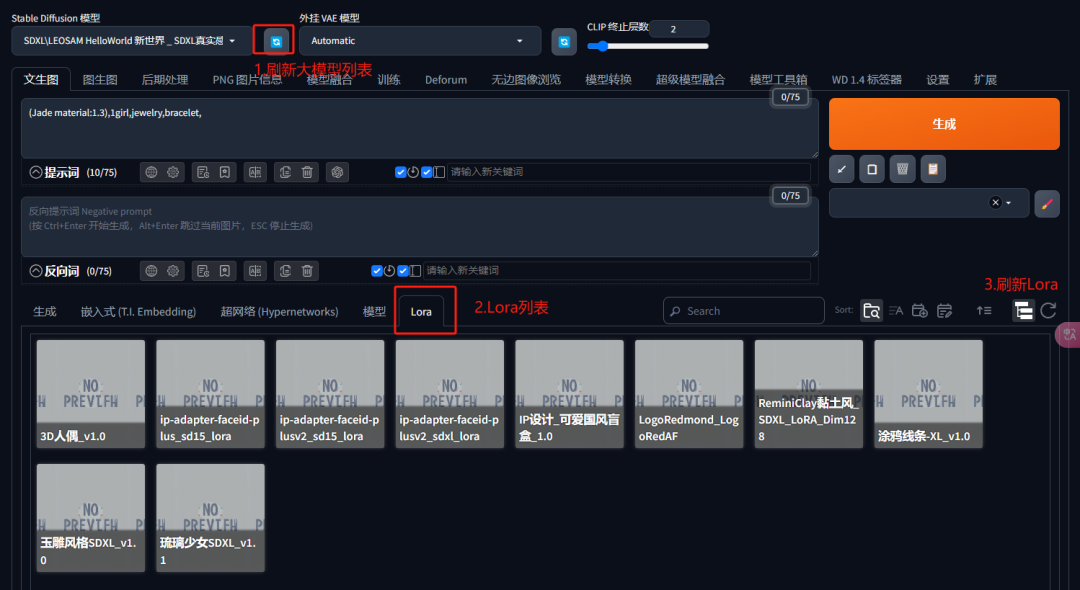Open the WD 1.4 标签器 tab

(866, 79)
